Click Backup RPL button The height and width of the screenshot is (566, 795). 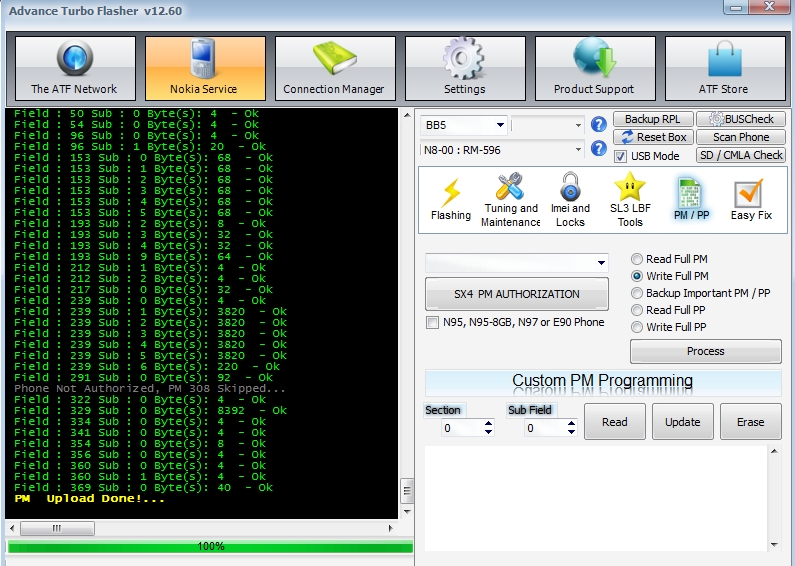654,119
